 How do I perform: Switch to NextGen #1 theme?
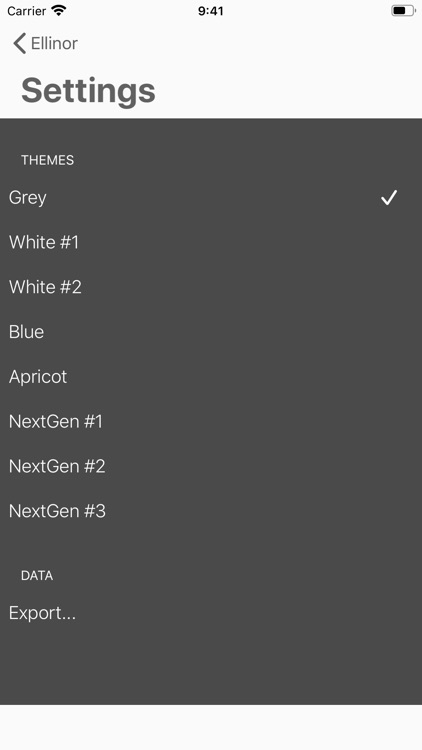[x=211, y=421]
